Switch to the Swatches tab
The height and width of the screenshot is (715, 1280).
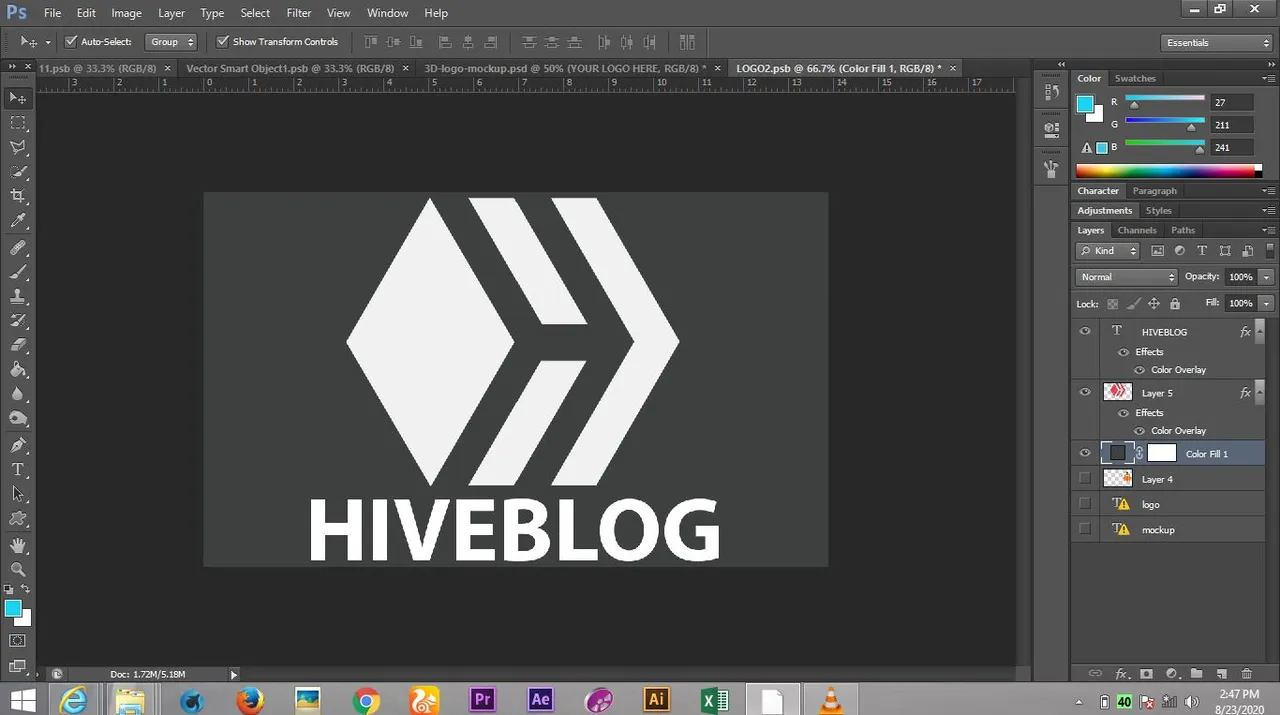click(1135, 78)
